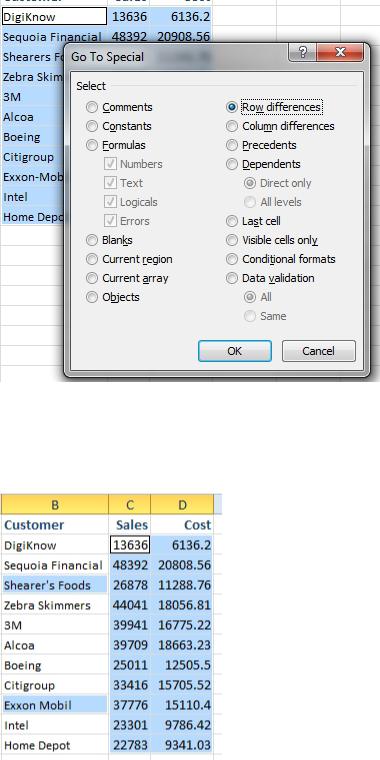This screenshot has width=380, height=760.
Task: Click the Same option under Data validation
Action: tap(265, 316)
